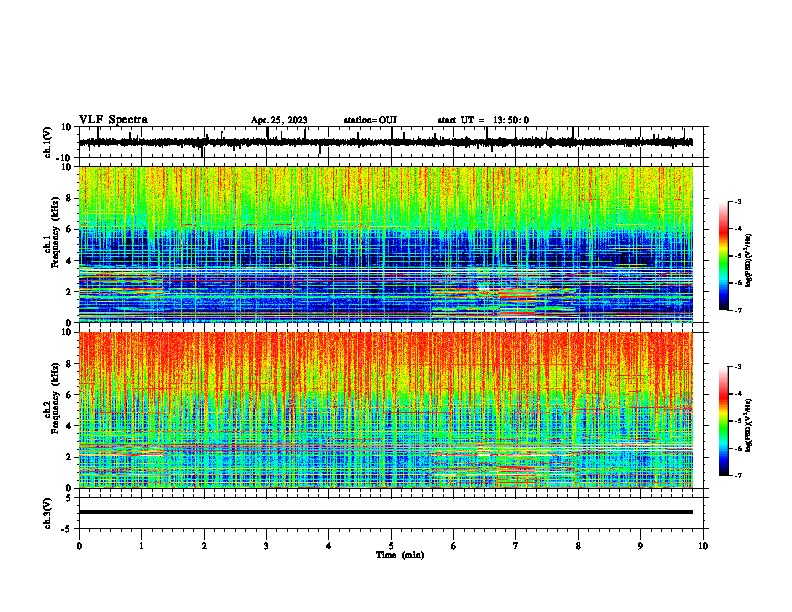The height and width of the screenshot is (612, 792).
Task: Click time axis tick label "4"
Action: pyautogui.click(x=329, y=546)
